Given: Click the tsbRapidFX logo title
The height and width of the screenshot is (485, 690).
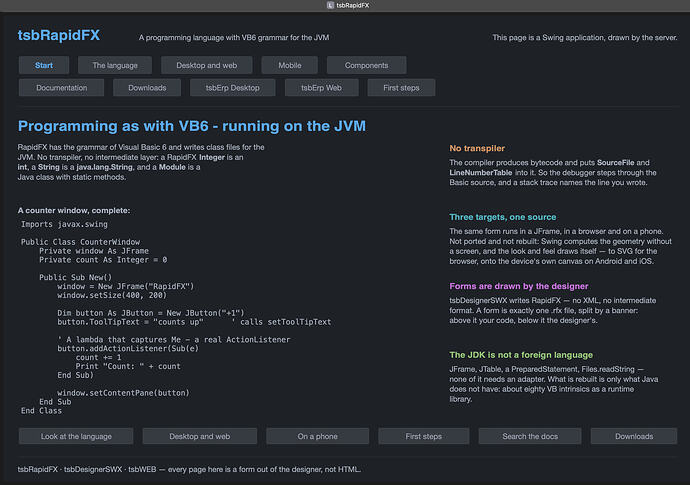Looking at the screenshot, I should coord(59,35).
